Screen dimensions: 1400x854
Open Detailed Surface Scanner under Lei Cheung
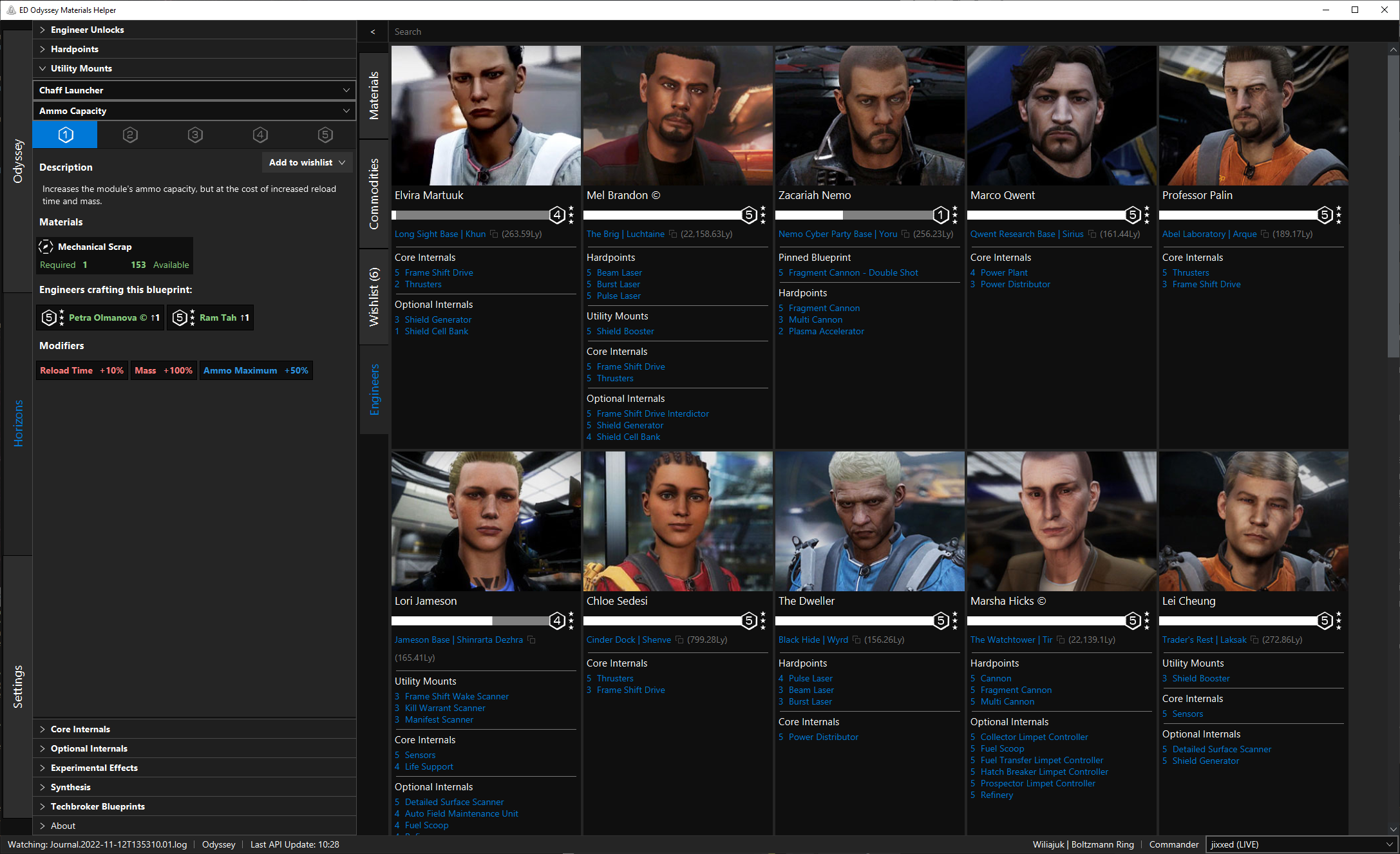pyautogui.click(x=1222, y=749)
